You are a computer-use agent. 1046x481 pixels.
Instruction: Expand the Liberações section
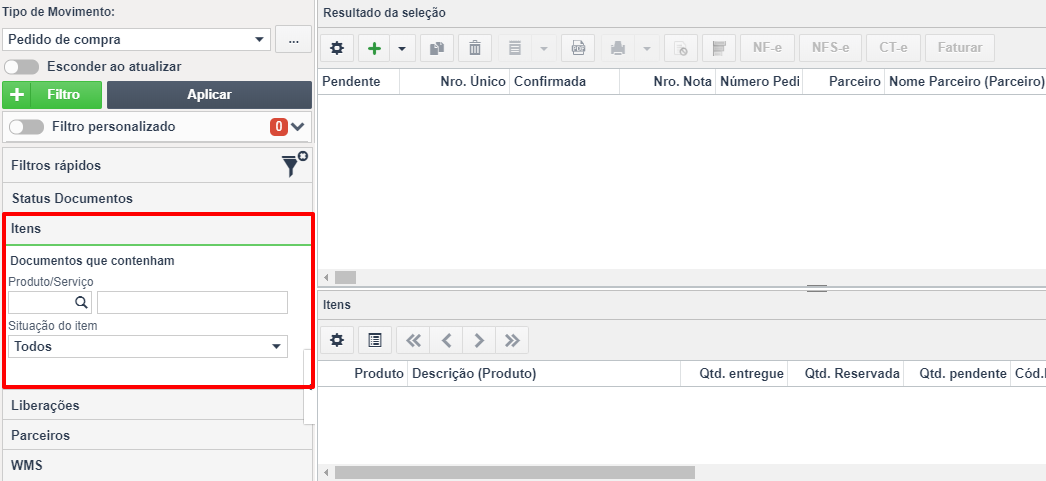[x=157, y=405]
